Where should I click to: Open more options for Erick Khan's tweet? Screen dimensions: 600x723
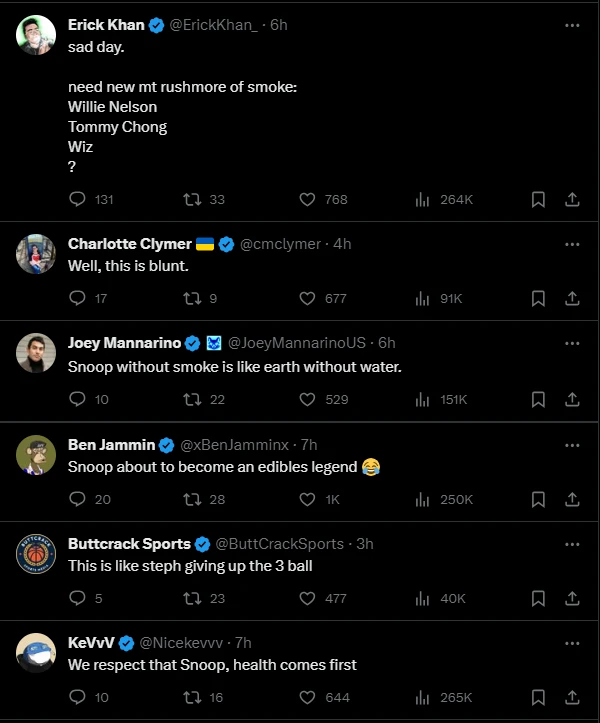[x=572, y=26]
